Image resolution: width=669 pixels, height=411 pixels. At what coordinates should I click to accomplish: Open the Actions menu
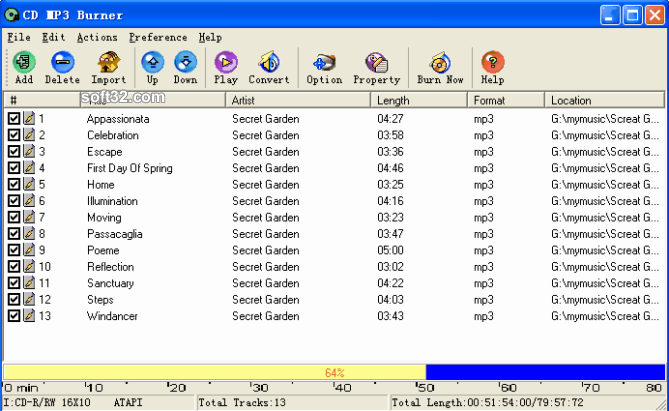[x=97, y=38]
